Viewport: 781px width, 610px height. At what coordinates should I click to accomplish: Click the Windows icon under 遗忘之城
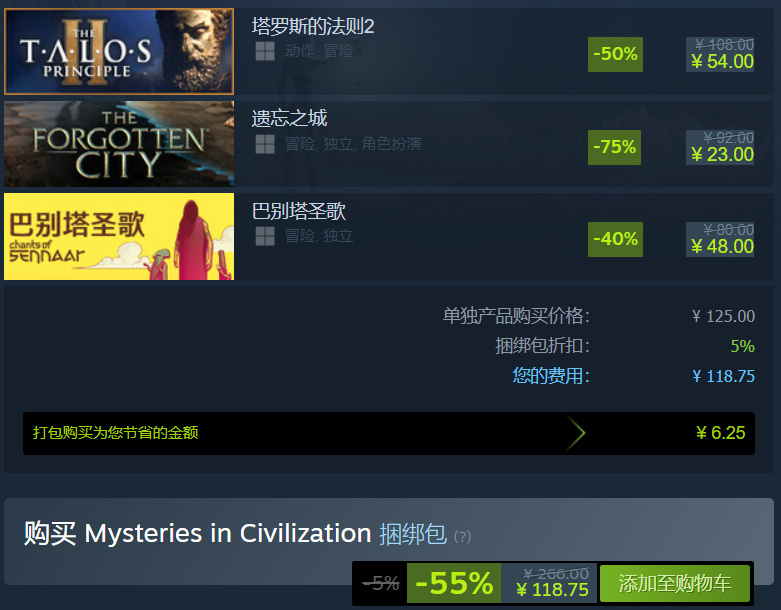[x=265, y=144]
